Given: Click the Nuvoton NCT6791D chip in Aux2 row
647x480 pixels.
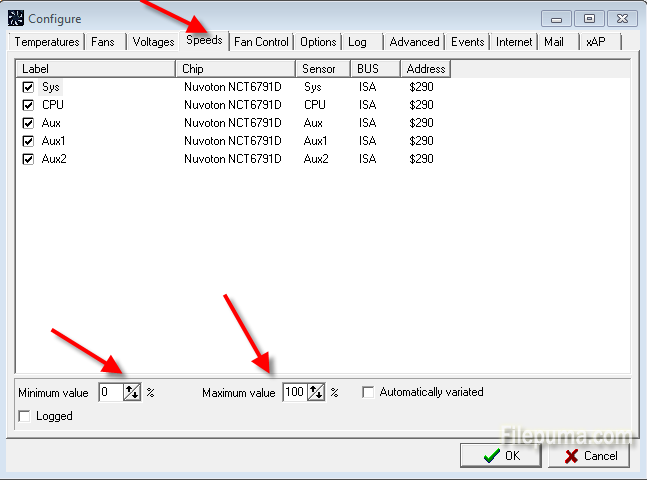Looking at the screenshot, I should point(233,159).
